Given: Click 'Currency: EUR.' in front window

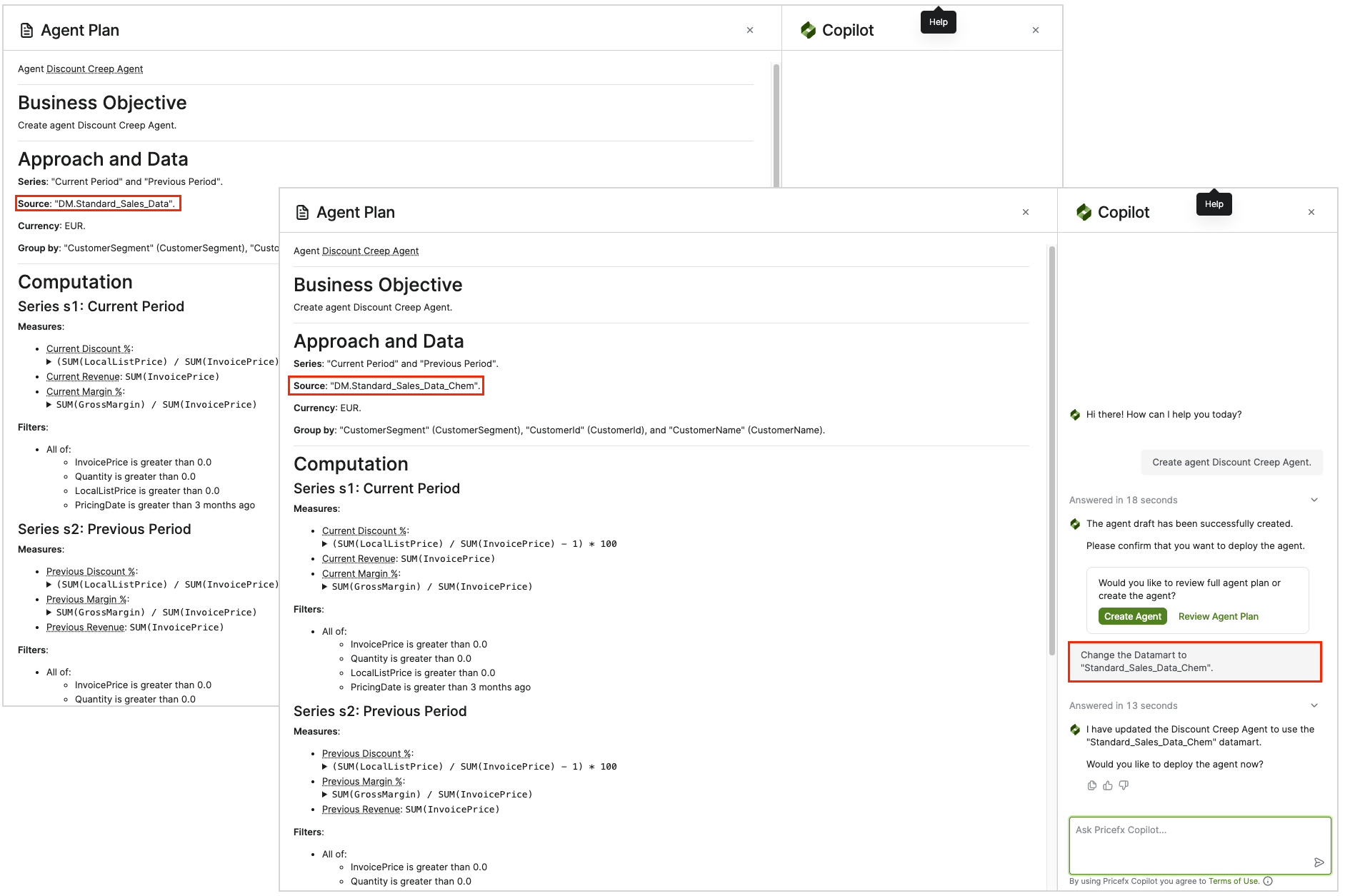Looking at the screenshot, I should [327, 408].
